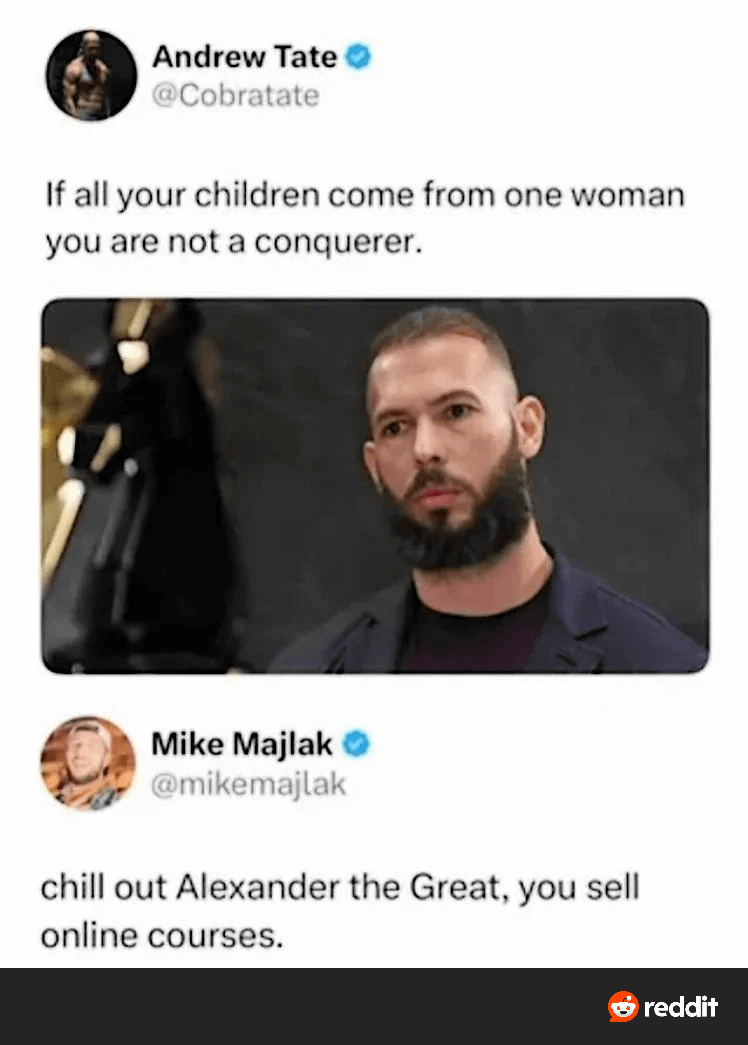Click the blue verified badge beside Andrew Tate
Screen dimensions: 748x1045
coord(358,57)
